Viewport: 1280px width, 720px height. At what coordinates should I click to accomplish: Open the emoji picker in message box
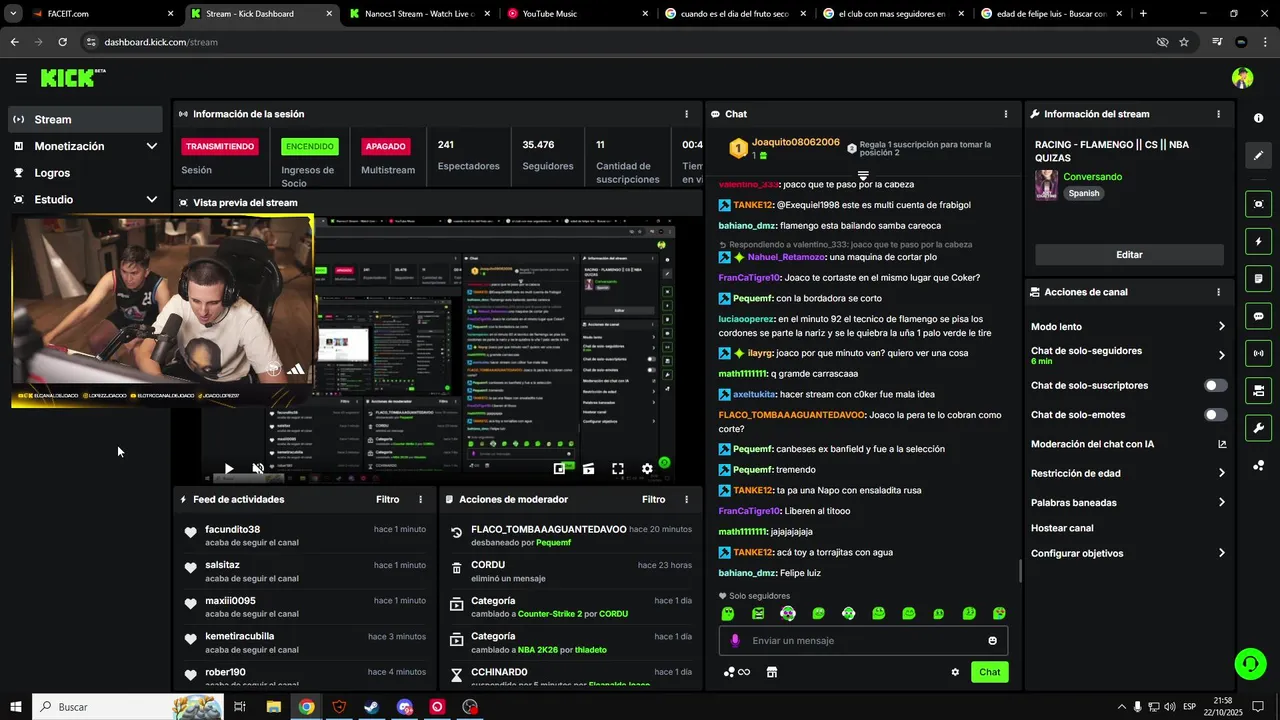992,641
